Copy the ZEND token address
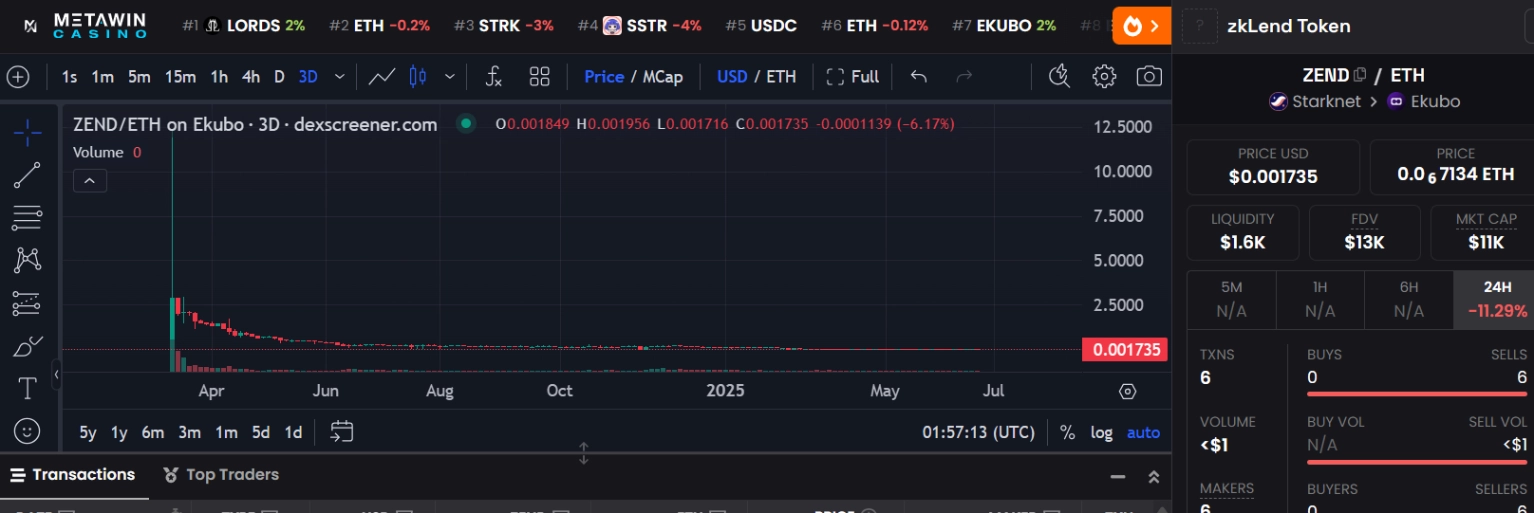The width and height of the screenshot is (1534, 513). [x=1359, y=75]
